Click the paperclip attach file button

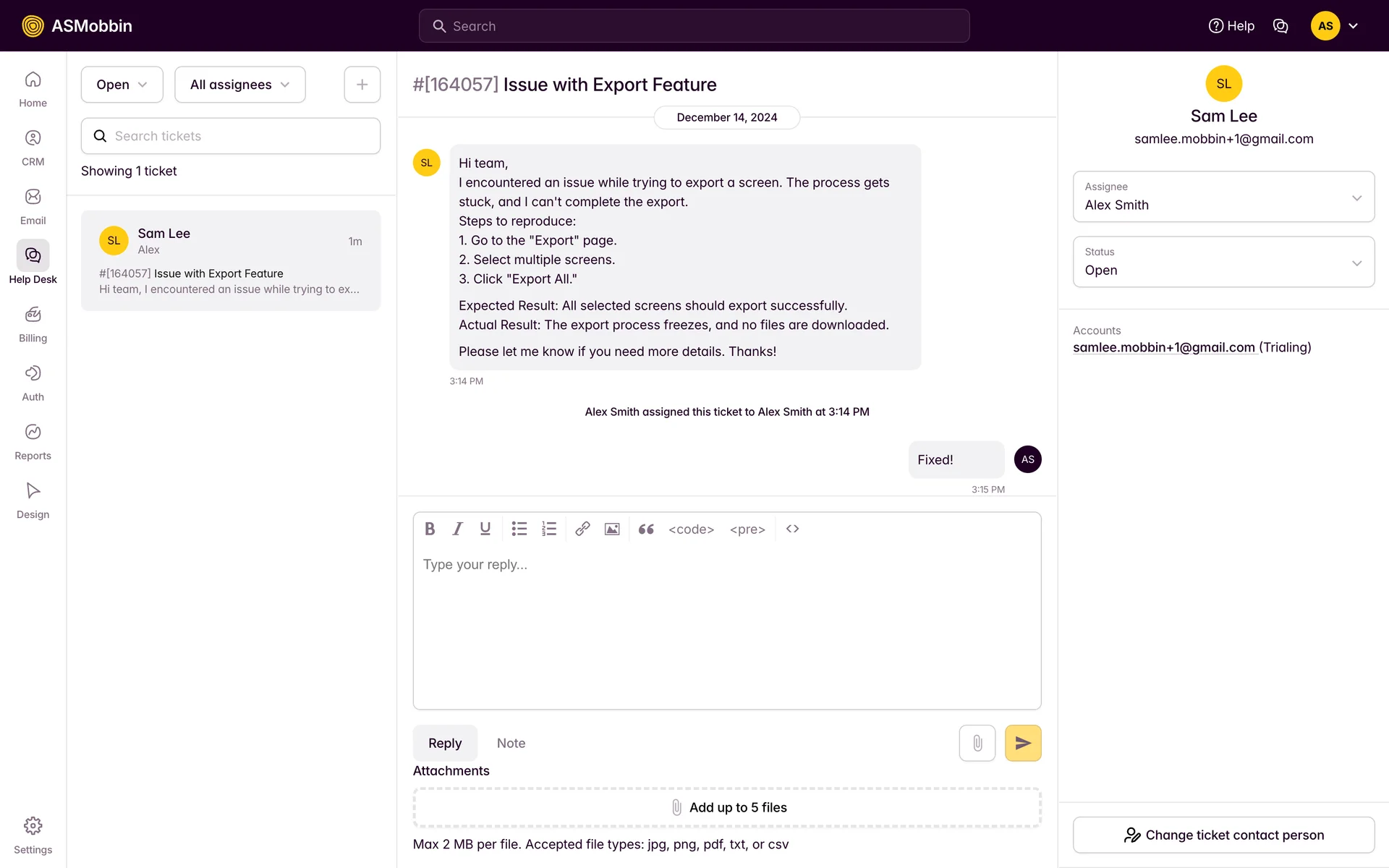tap(977, 743)
